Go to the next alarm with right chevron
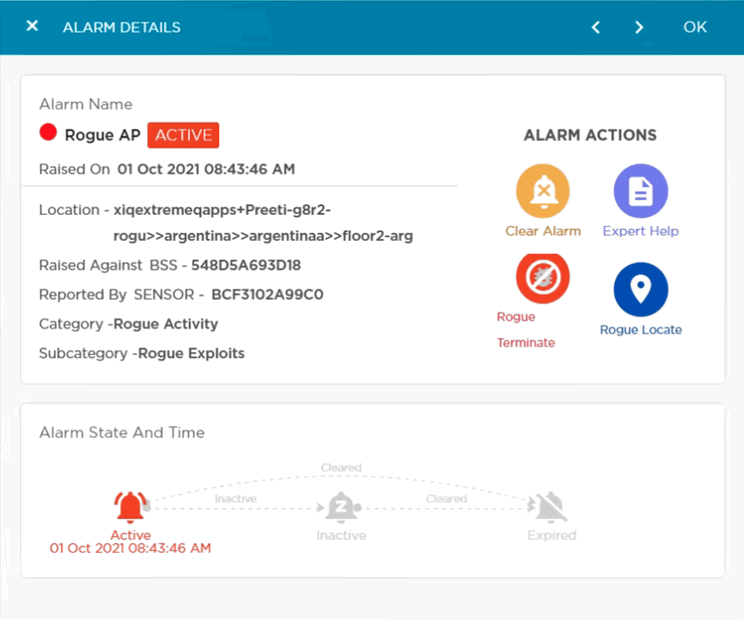 639,27
